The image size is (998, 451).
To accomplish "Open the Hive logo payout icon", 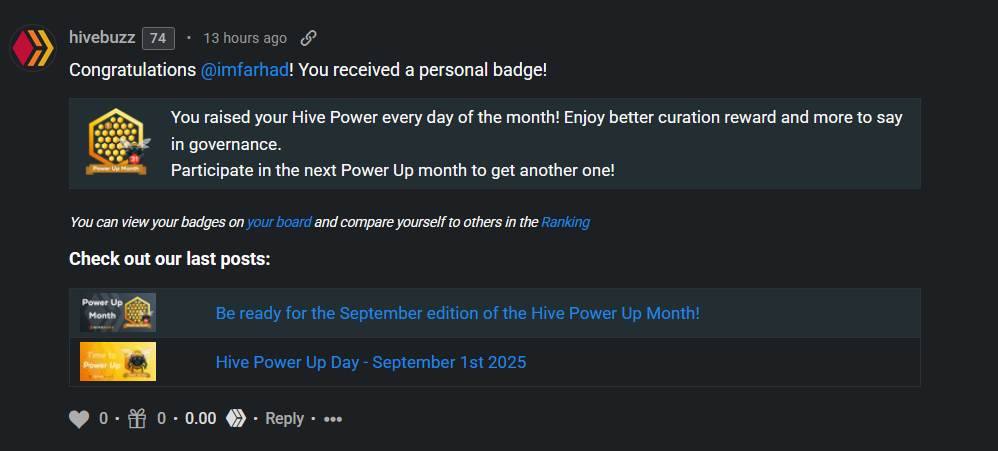I will point(235,419).
